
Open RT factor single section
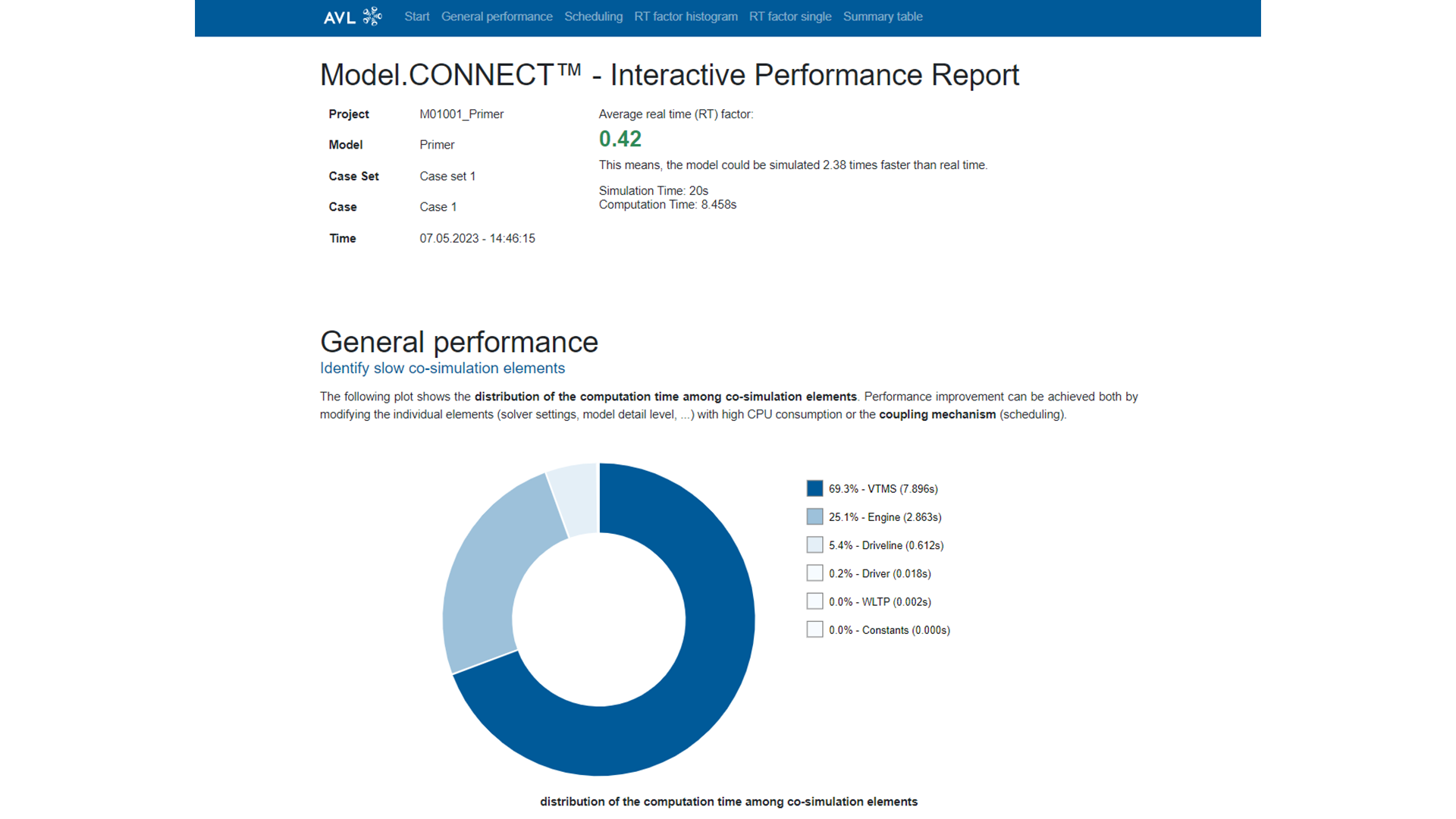tap(790, 17)
